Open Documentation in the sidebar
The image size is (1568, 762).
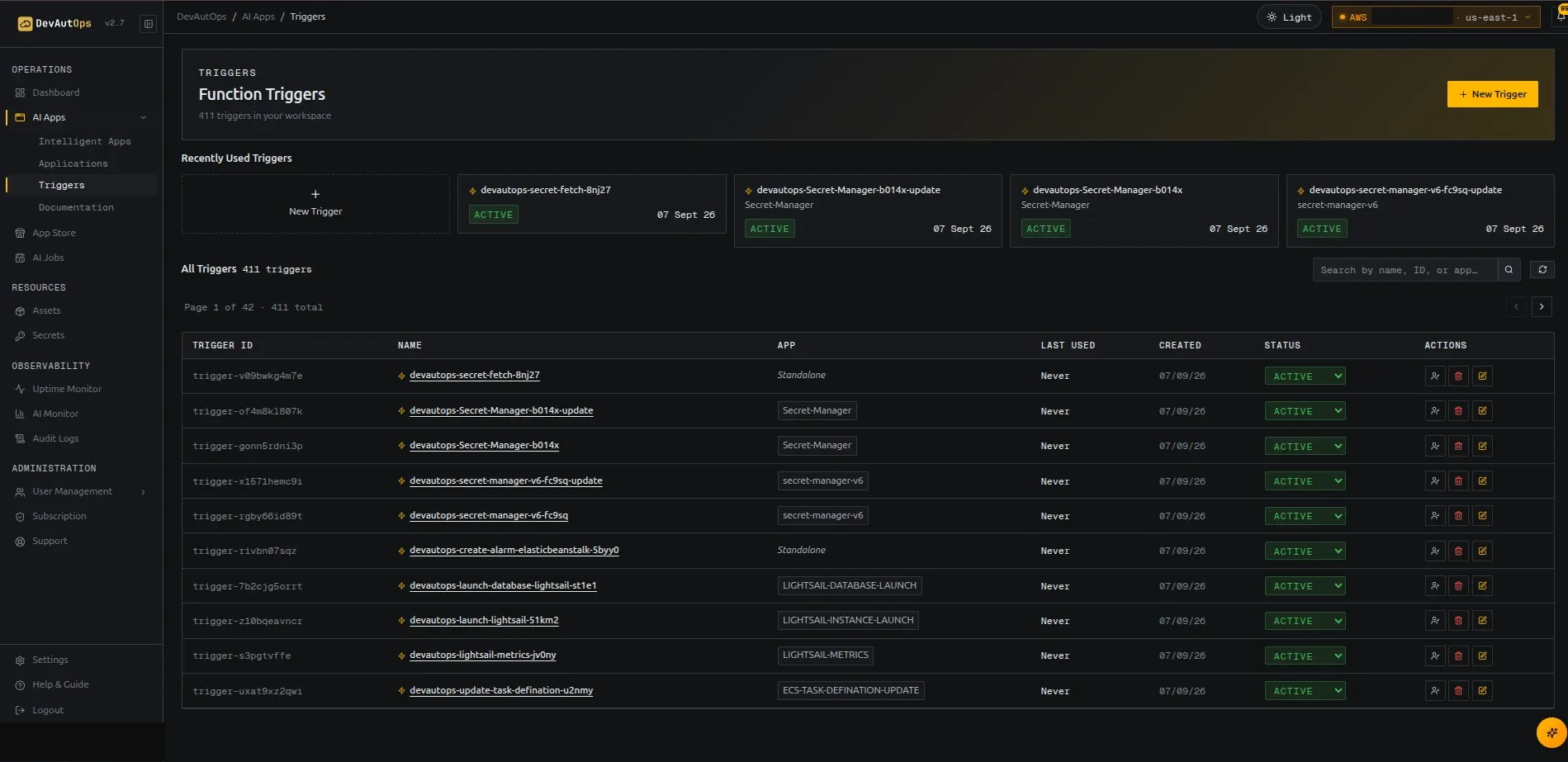coord(76,207)
